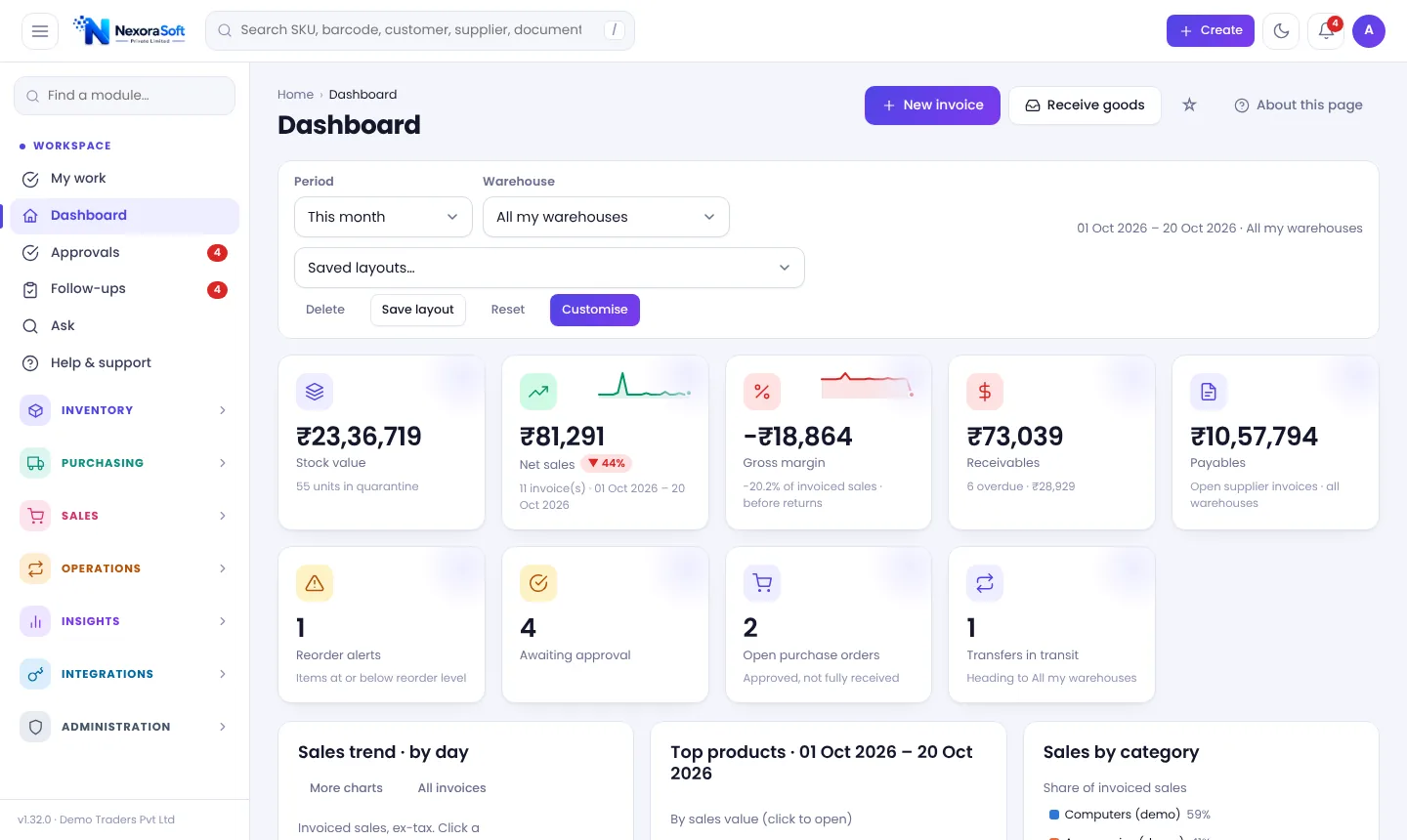Click the Awaiting approval check icon
Screen dimensions: 1407x840
coord(538,583)
